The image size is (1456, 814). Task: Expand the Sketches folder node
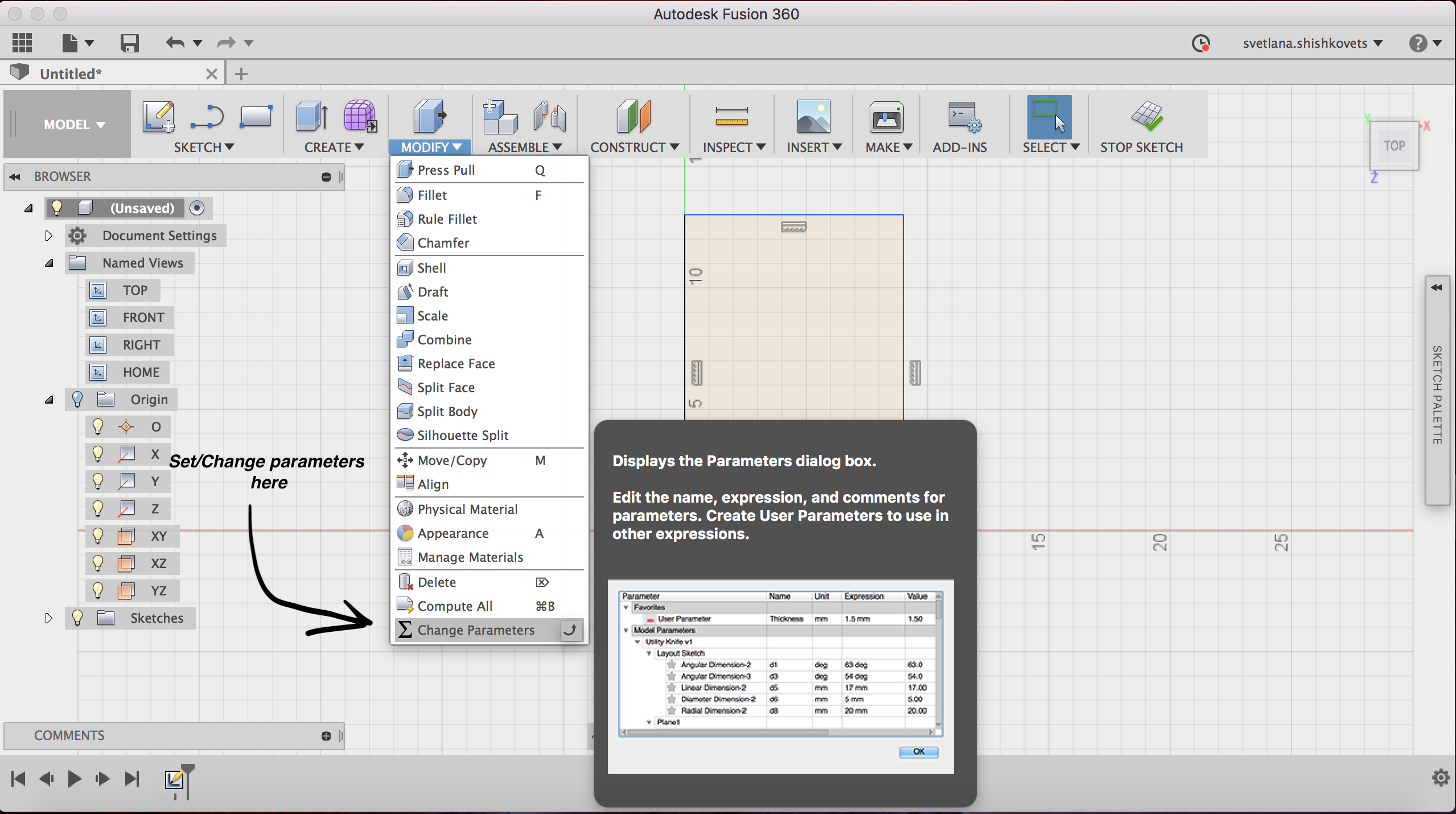(x=49, y=618)
